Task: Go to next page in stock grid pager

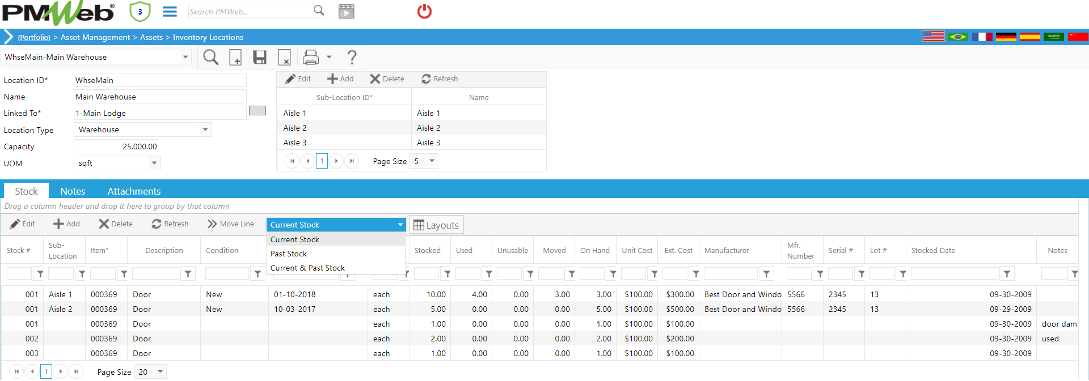Action: (x=60, y=372)
